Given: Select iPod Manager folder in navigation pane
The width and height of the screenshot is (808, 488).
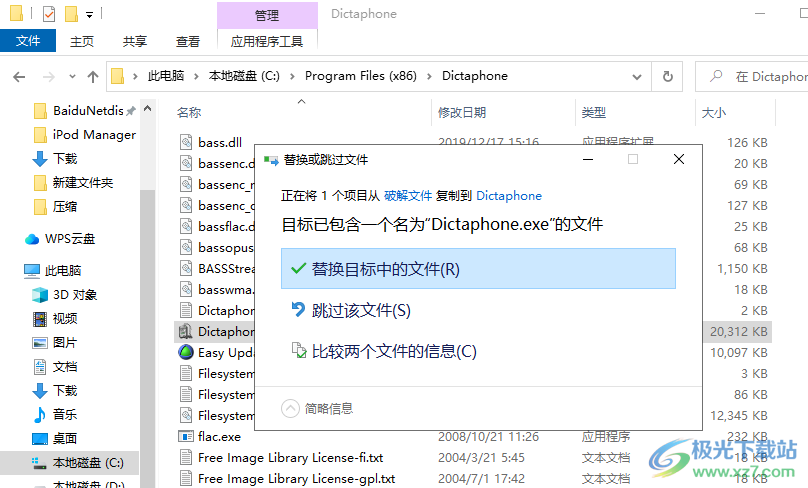Looking at the screenshot, I should pos(85,134).
